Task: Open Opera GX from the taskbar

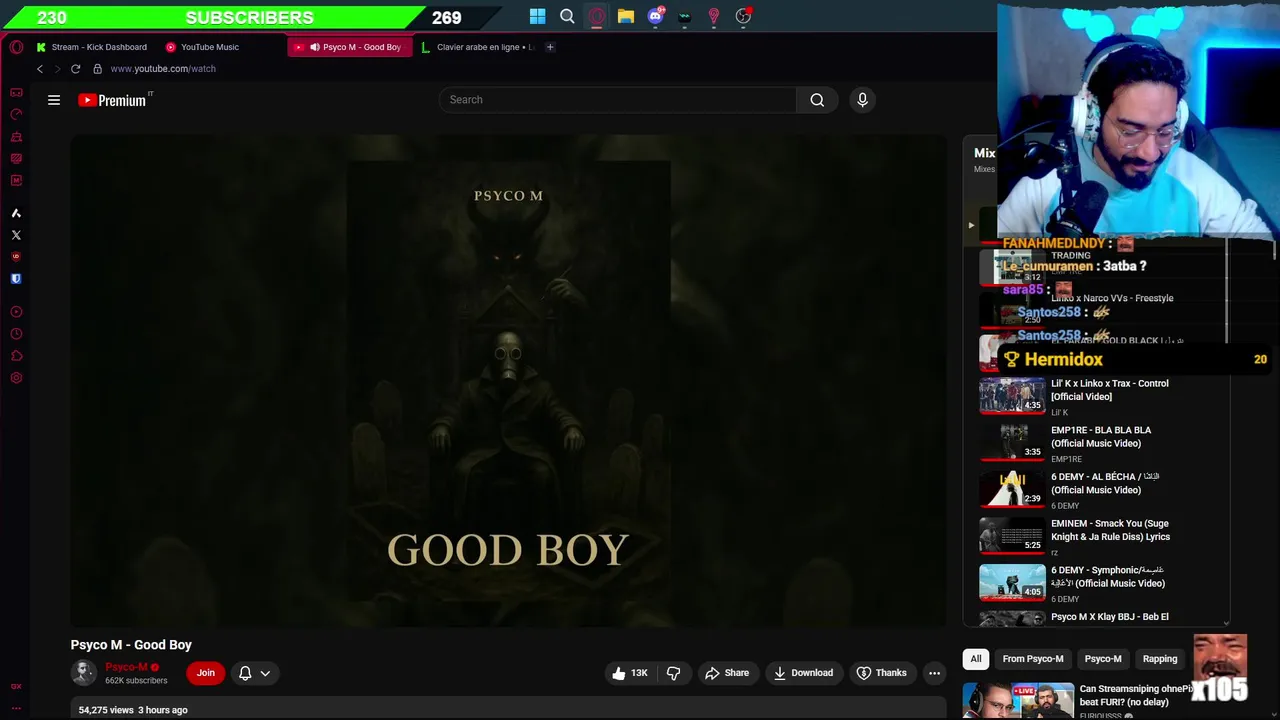Action: pos(596,16)
